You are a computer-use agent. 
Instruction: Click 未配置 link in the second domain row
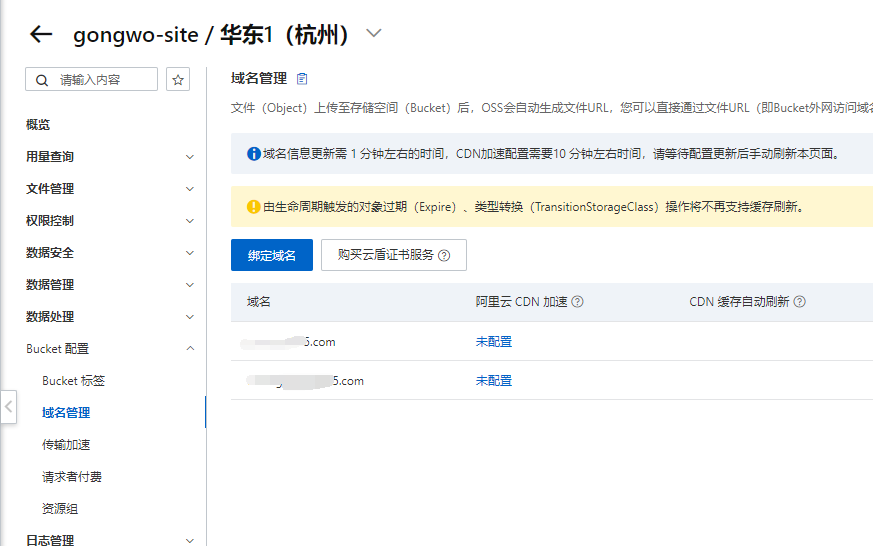(x=494, y=381)
